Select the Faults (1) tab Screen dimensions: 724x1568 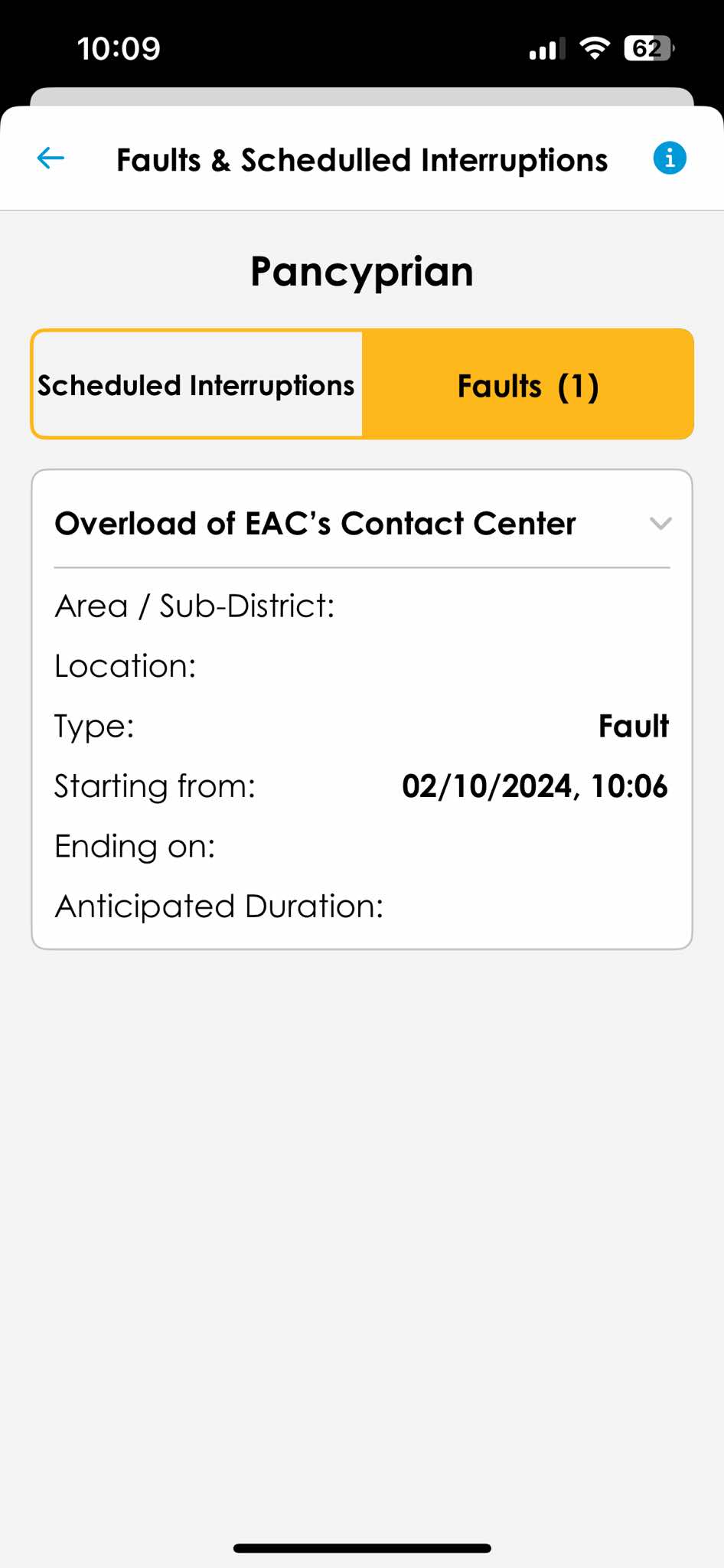coord(528,385)
